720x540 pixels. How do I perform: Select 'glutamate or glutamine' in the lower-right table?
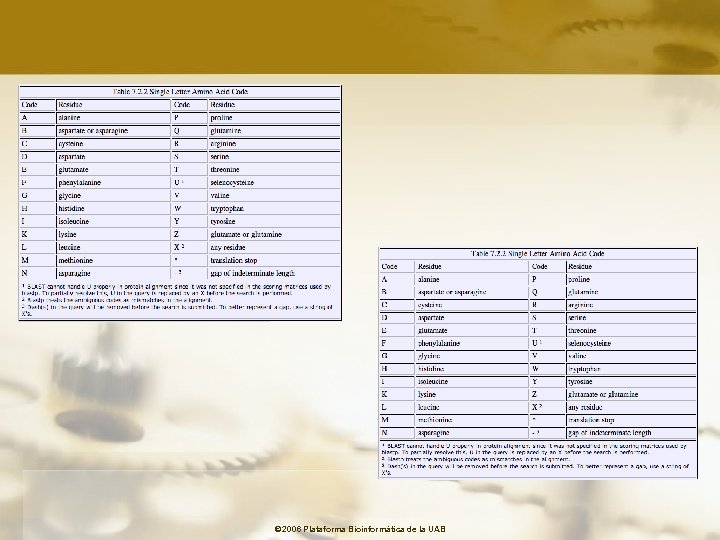pos(603,394)
